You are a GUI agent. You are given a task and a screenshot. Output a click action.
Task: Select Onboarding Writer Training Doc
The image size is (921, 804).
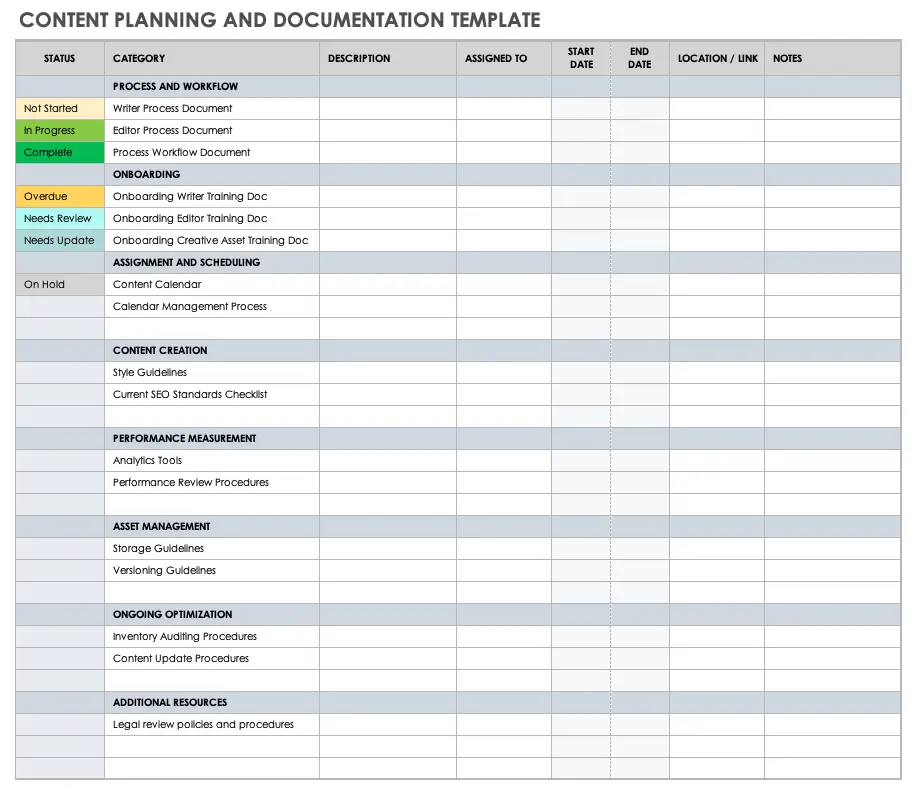pyautogui.click(x=212, y=197)
